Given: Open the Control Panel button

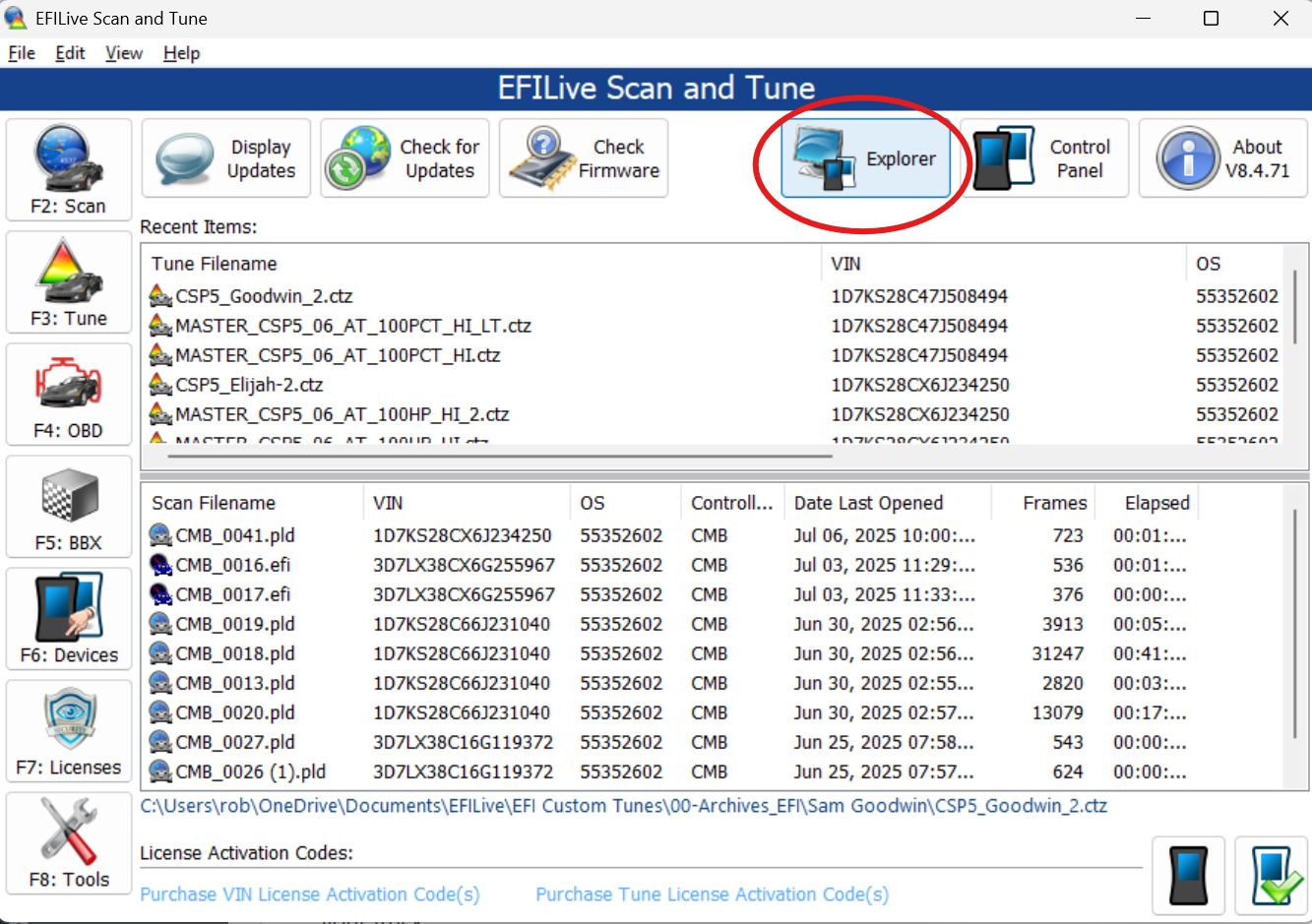Looking at the screenshot, I should point(1044,158).
